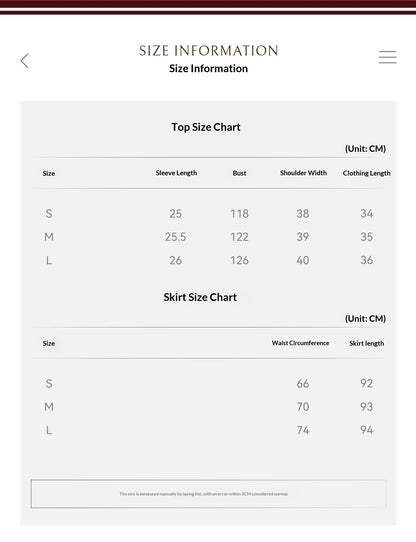Click the Shoulder Width column header
Screen dimensions: 416x542
pyautogui.click(x=303, y=173)
